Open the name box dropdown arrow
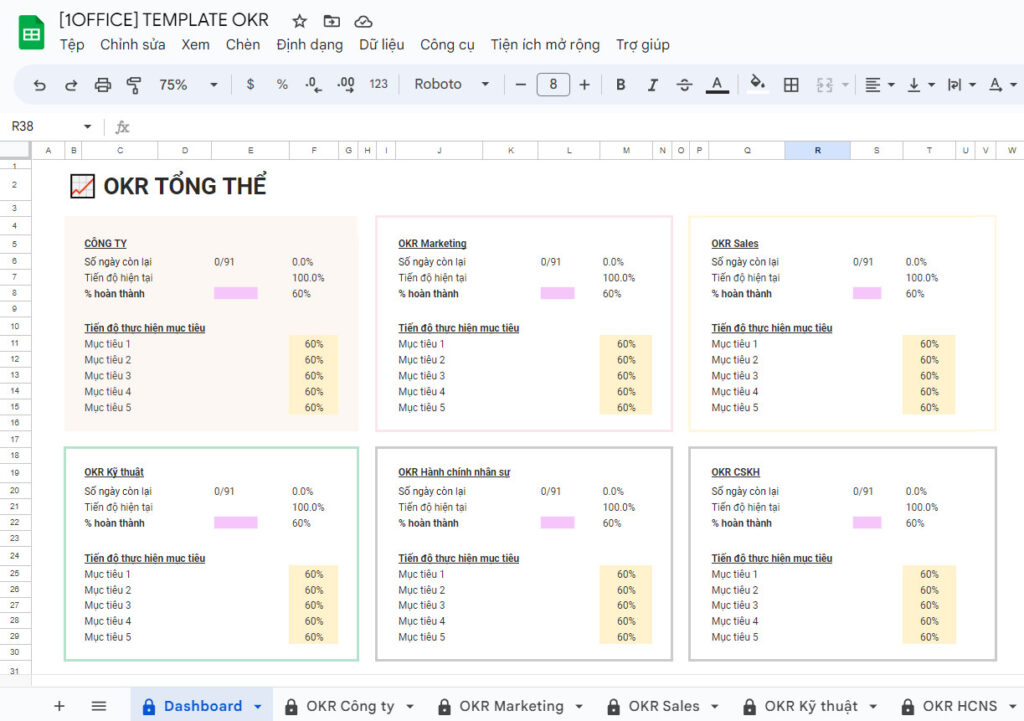Screen dimensions: 1024x721 [x=88, y=127]
